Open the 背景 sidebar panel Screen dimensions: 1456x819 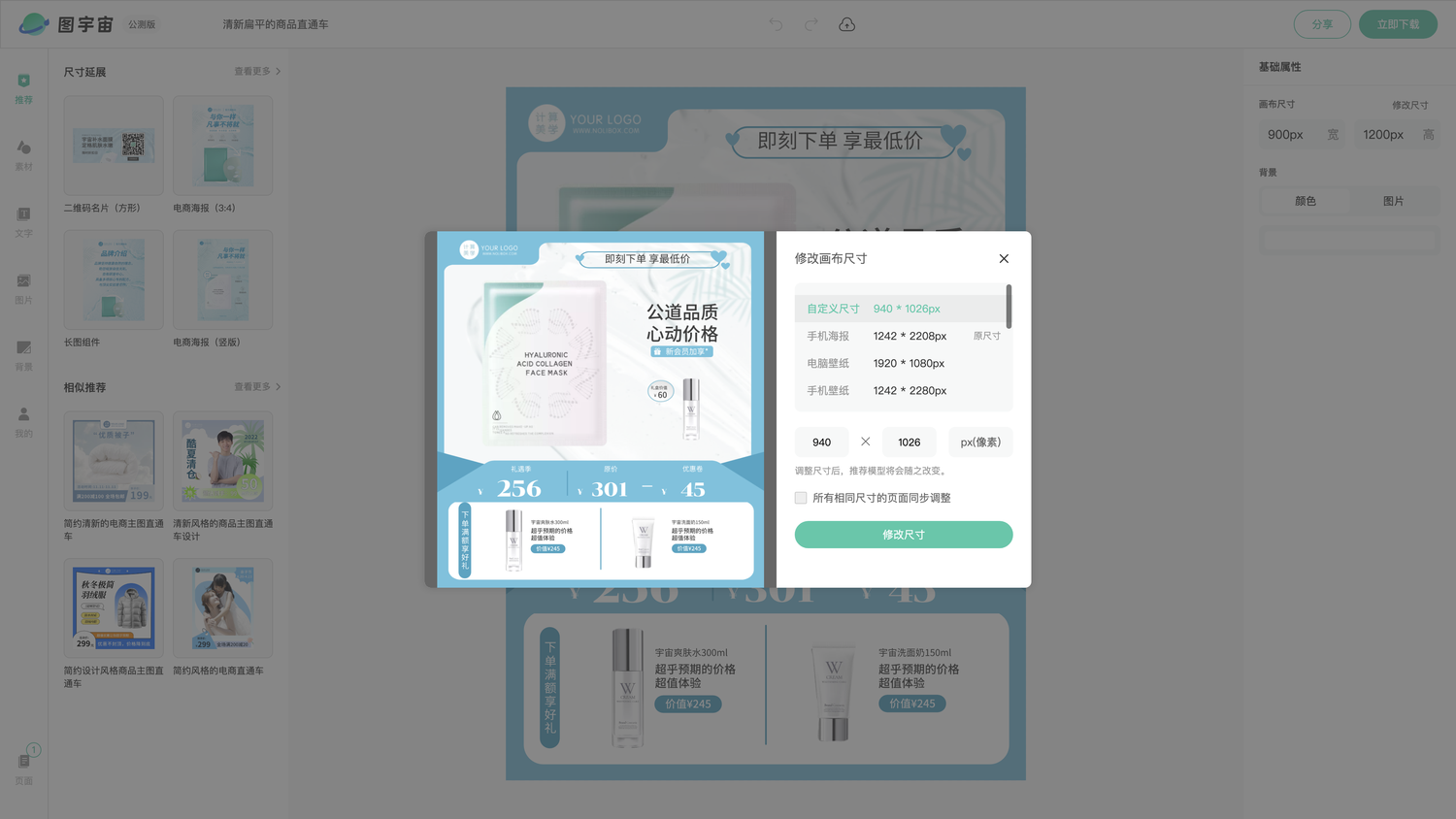pos(24,355)
